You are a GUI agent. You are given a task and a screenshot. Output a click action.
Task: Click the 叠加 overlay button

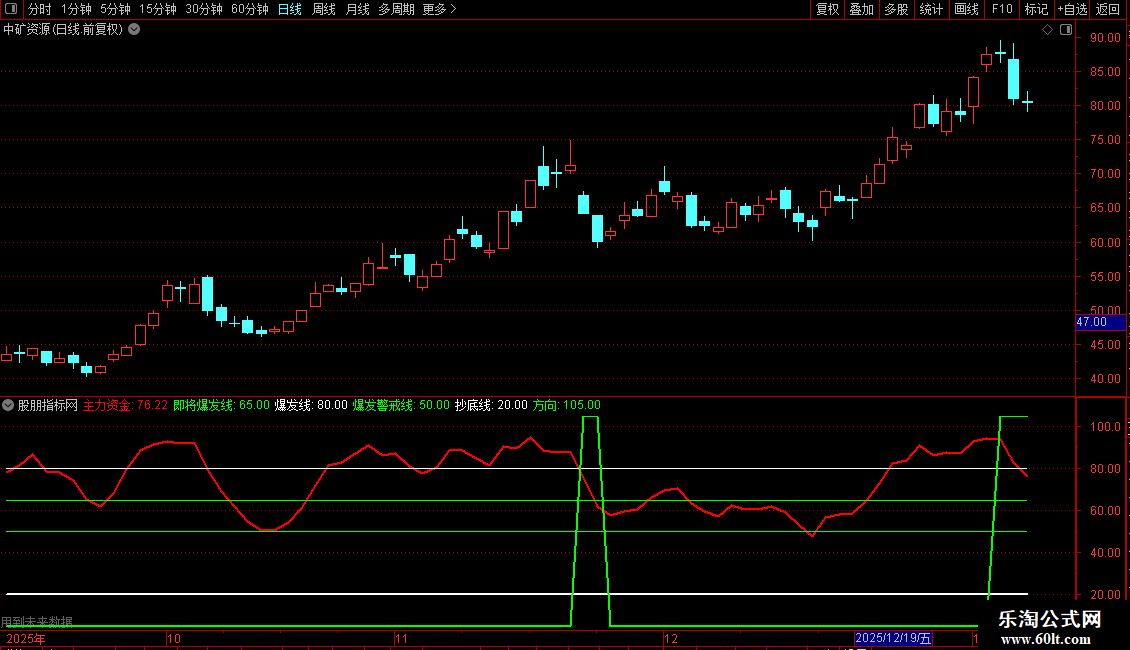861,9
